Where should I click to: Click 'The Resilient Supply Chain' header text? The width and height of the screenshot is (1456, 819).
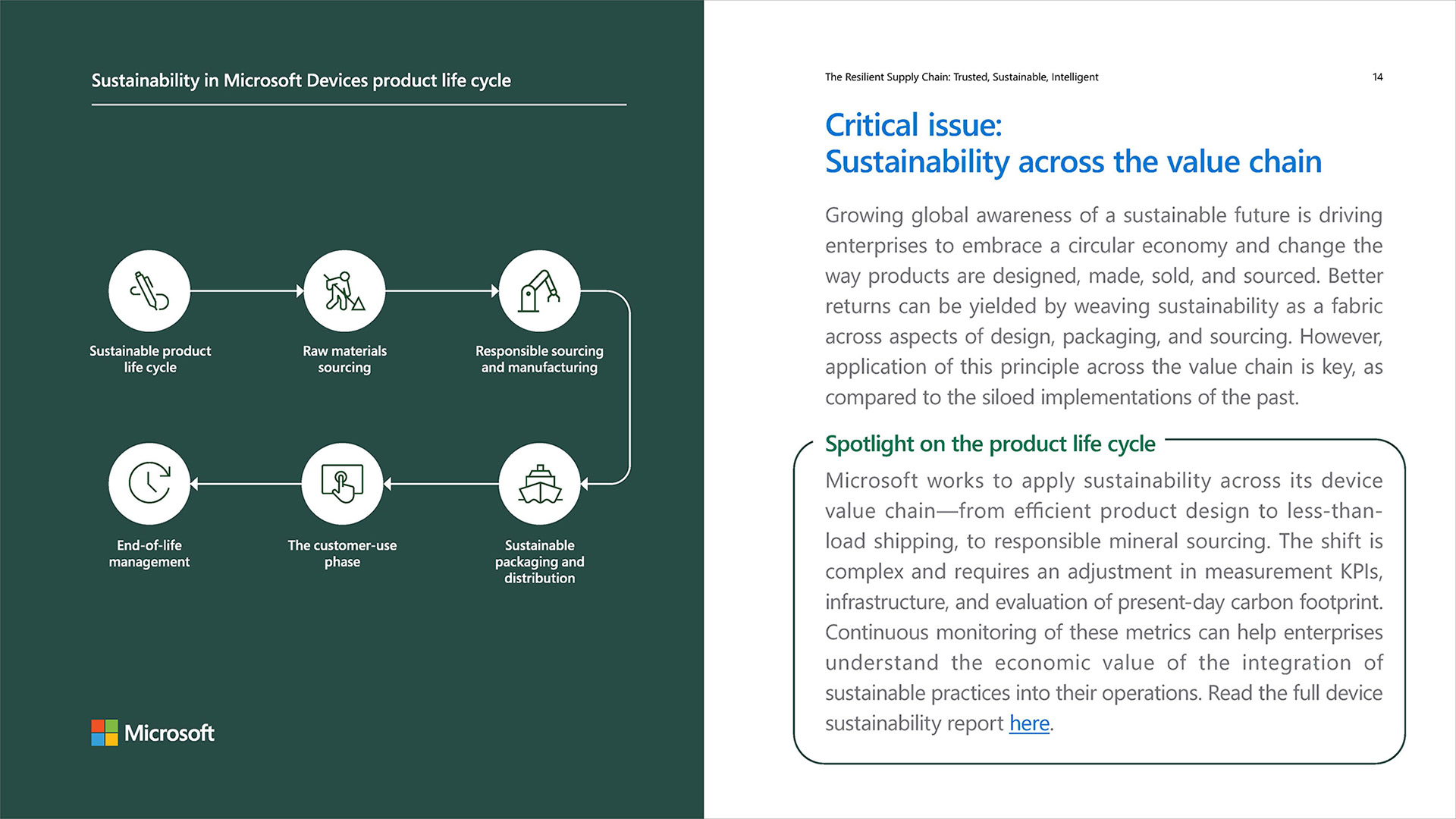pyautogui.click(x=961, y=77)
